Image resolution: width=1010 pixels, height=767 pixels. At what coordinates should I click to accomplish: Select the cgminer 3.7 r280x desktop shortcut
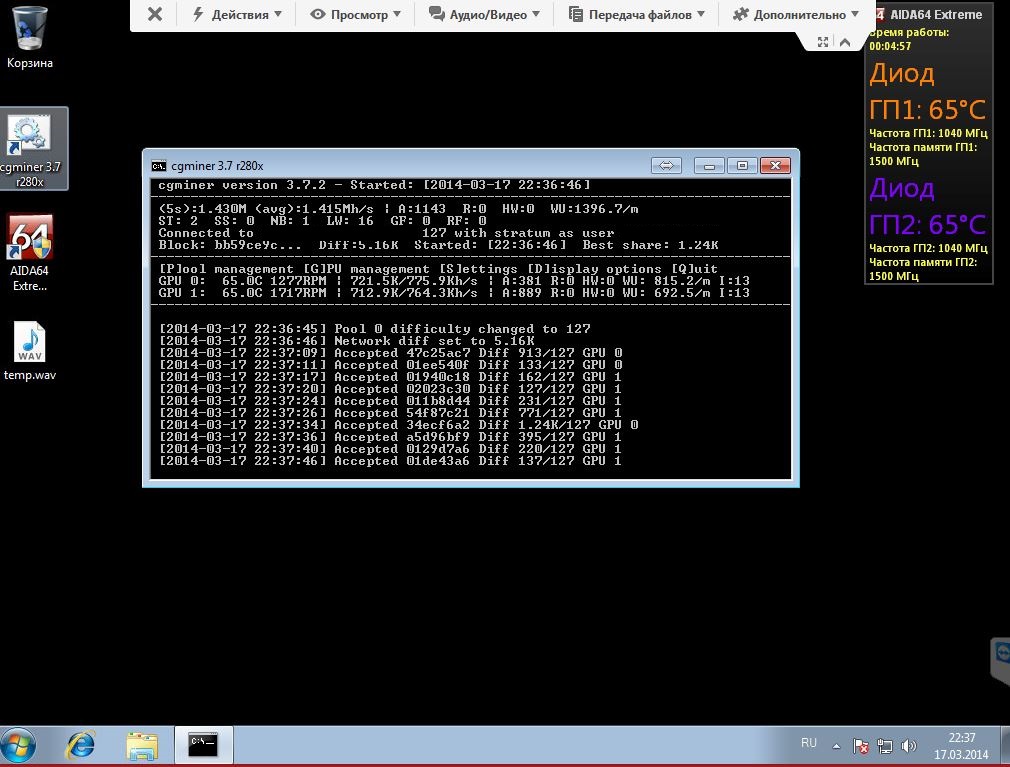[x=31, y=145]
